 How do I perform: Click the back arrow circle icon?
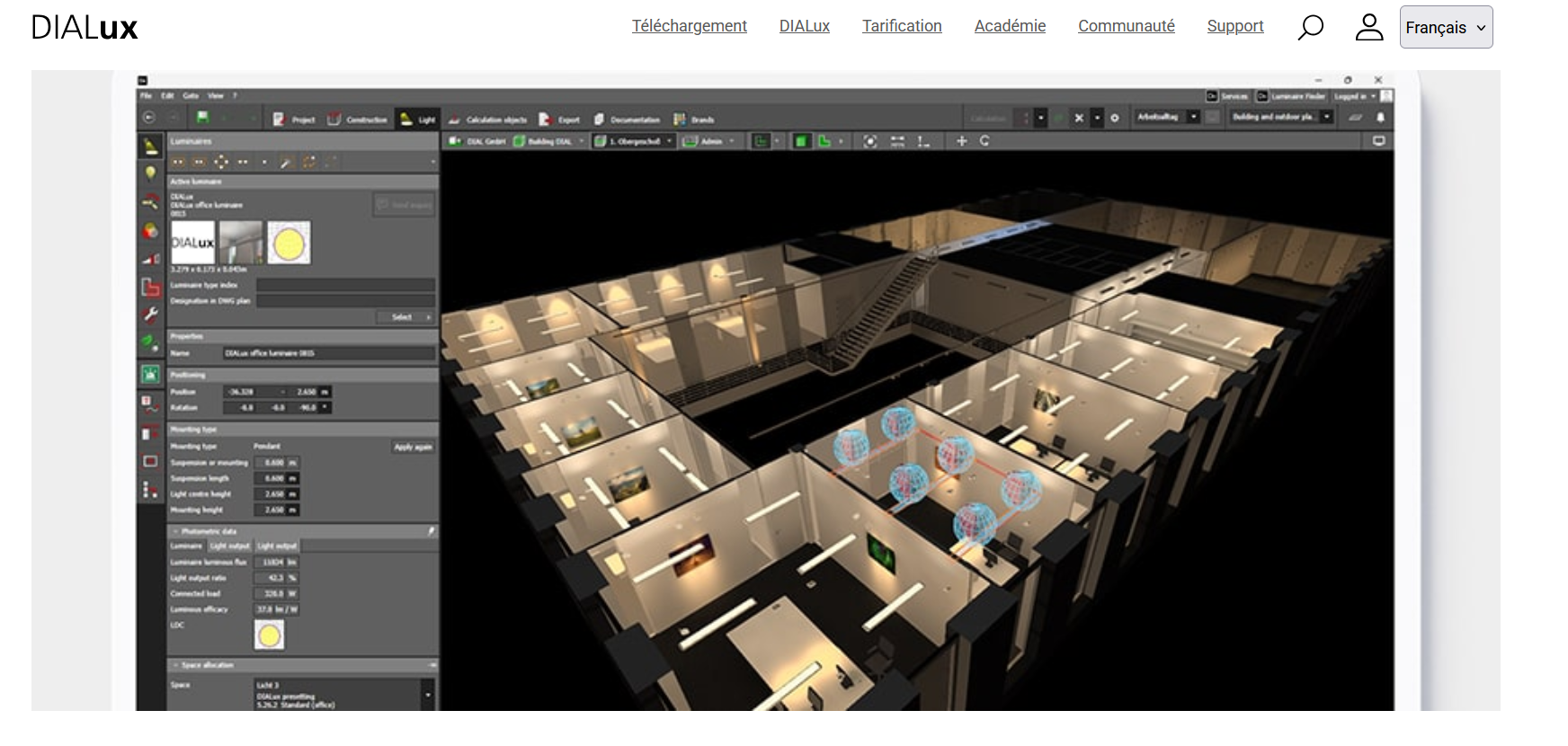149,118
